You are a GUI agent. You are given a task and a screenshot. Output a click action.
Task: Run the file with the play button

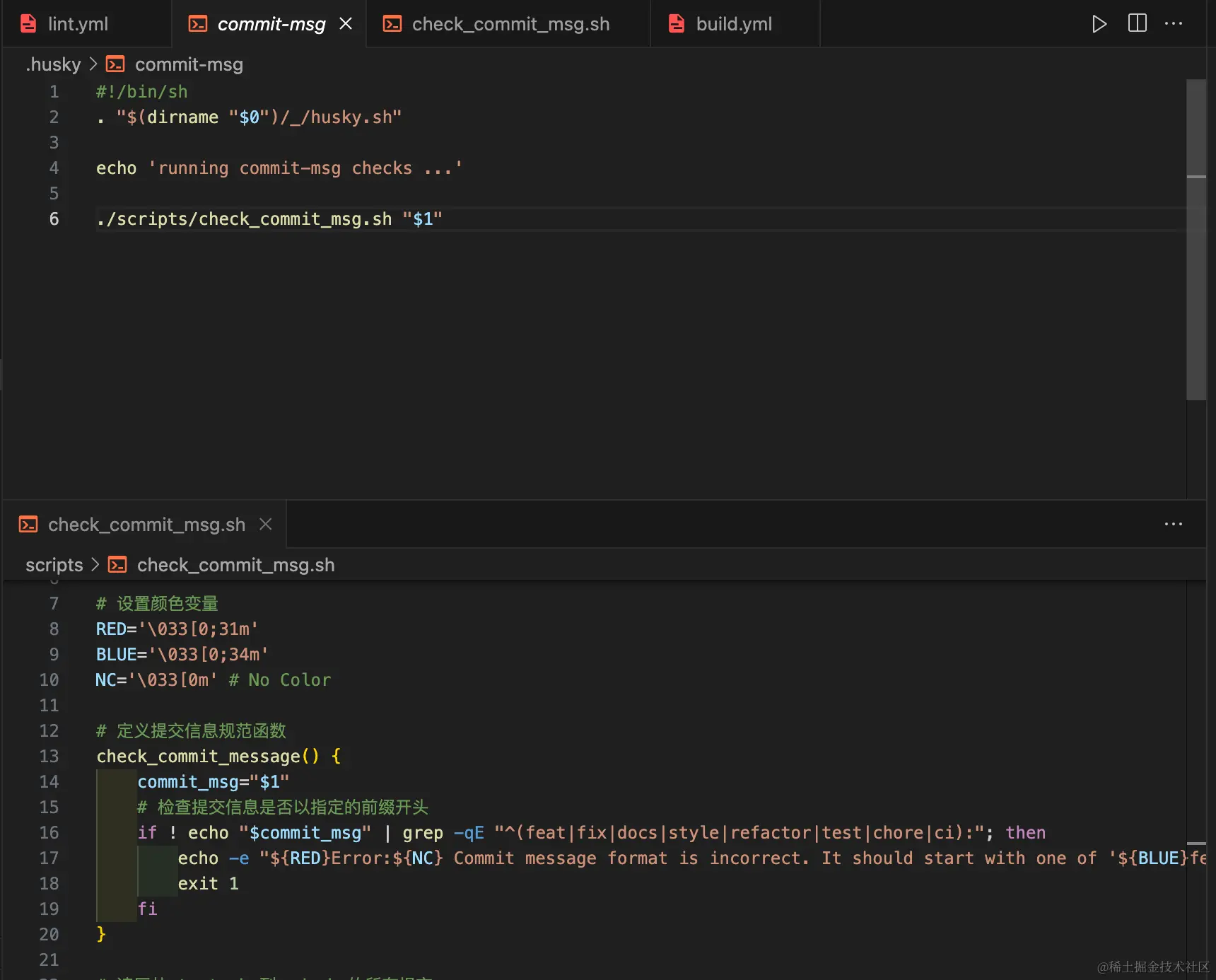click(x=1099, y=24)
